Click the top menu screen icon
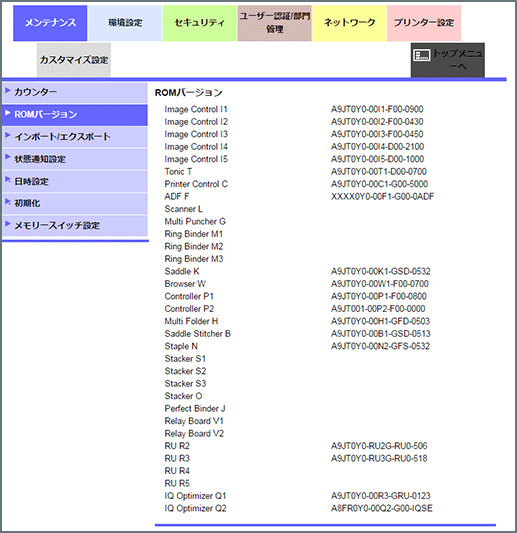 pos(422,55)
